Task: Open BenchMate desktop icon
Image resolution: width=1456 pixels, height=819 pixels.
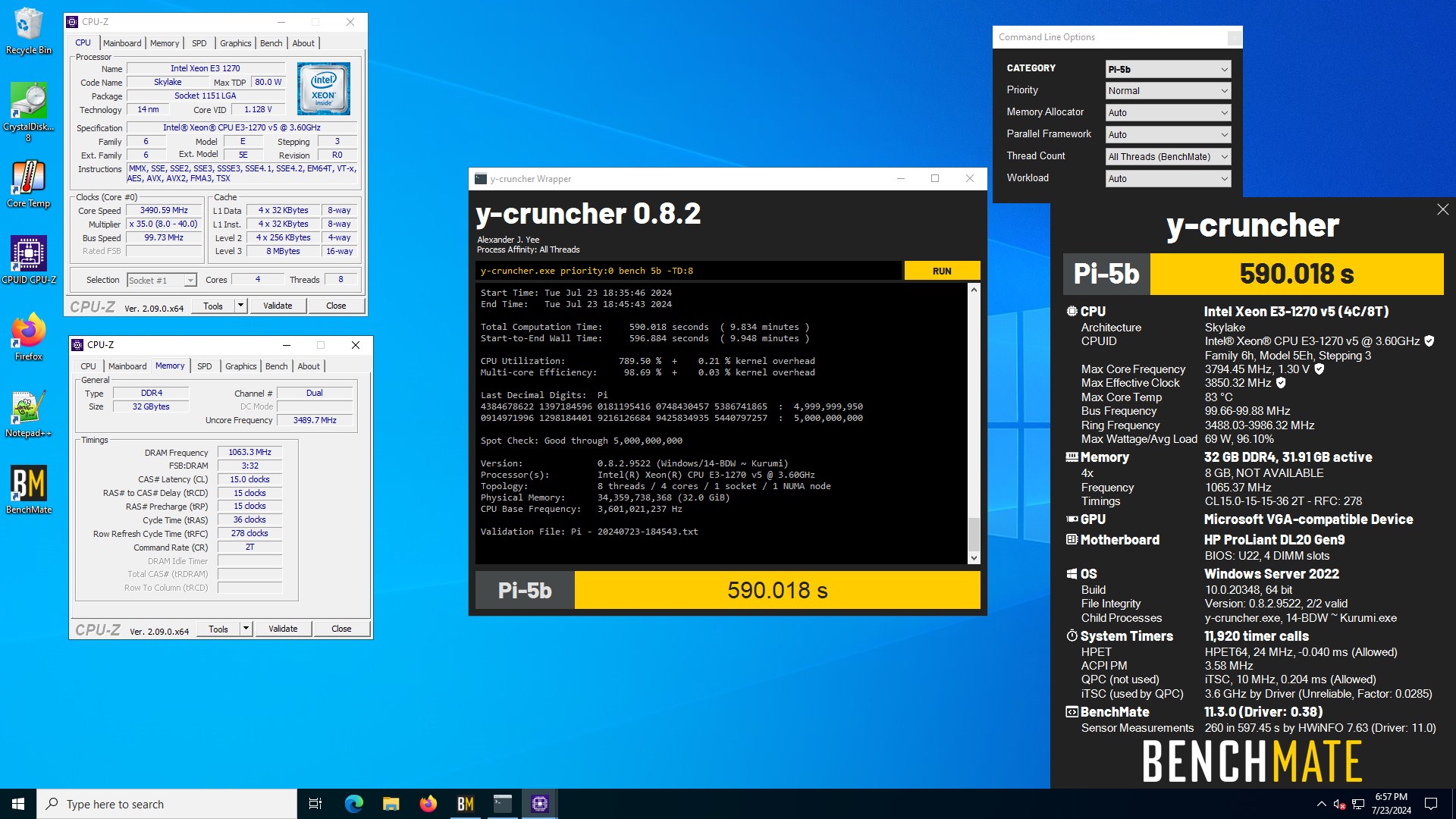Action: (29, 490)
